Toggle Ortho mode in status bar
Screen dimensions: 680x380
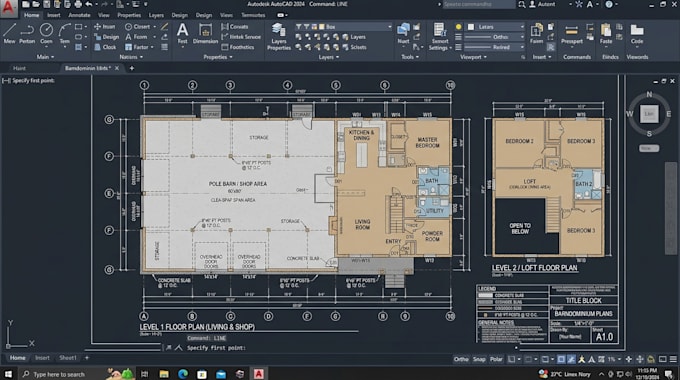point(461,359)
